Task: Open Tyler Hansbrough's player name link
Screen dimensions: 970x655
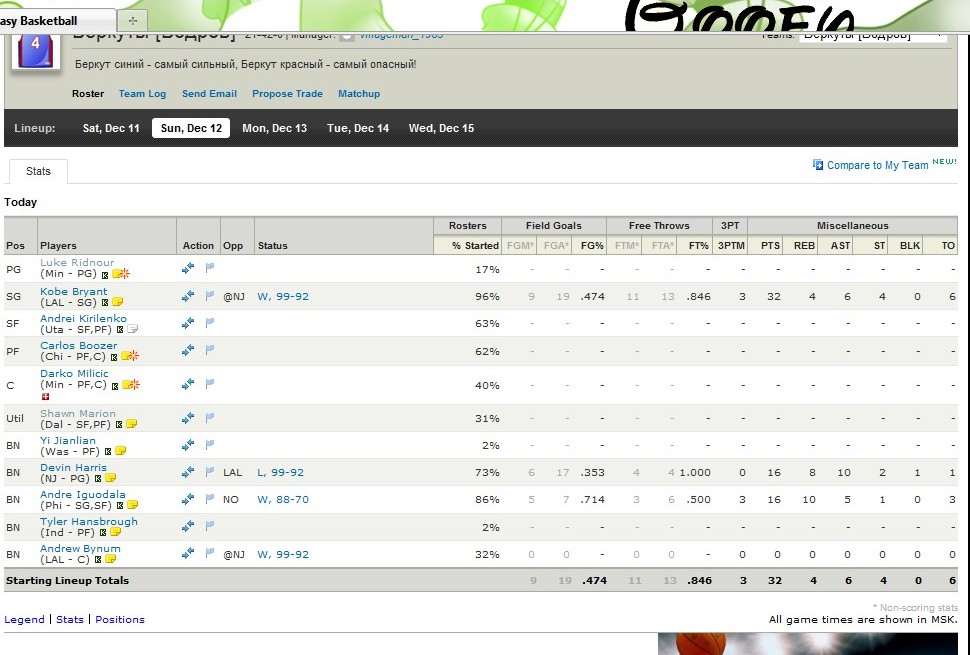Action: pyautogui.click(x=89, y=521)
